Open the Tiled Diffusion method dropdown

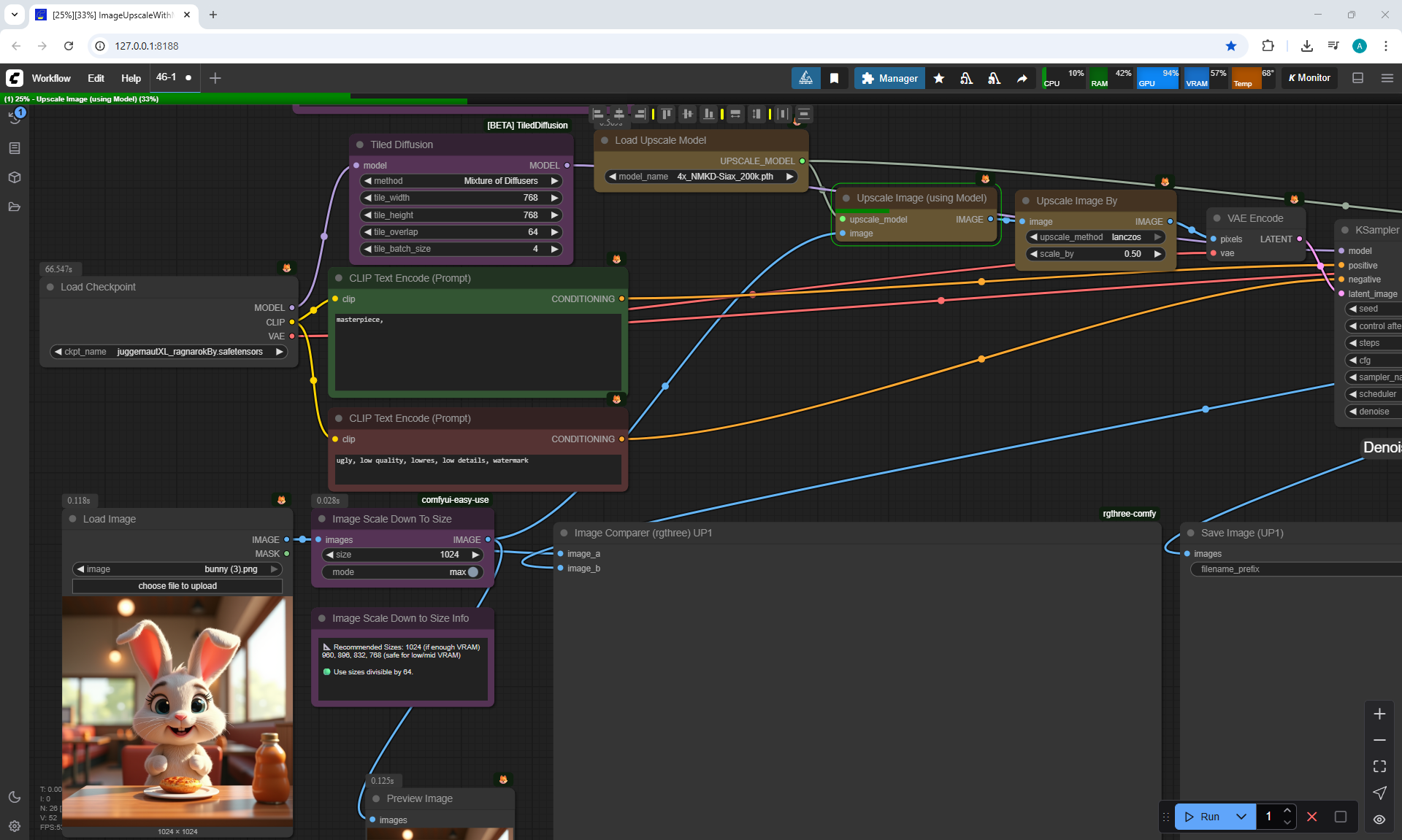tap(461, 181)
